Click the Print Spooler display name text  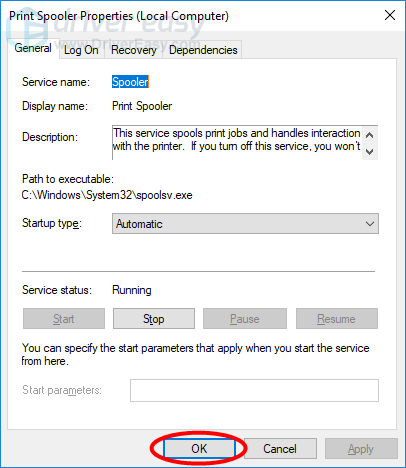(x=142, y=106)
